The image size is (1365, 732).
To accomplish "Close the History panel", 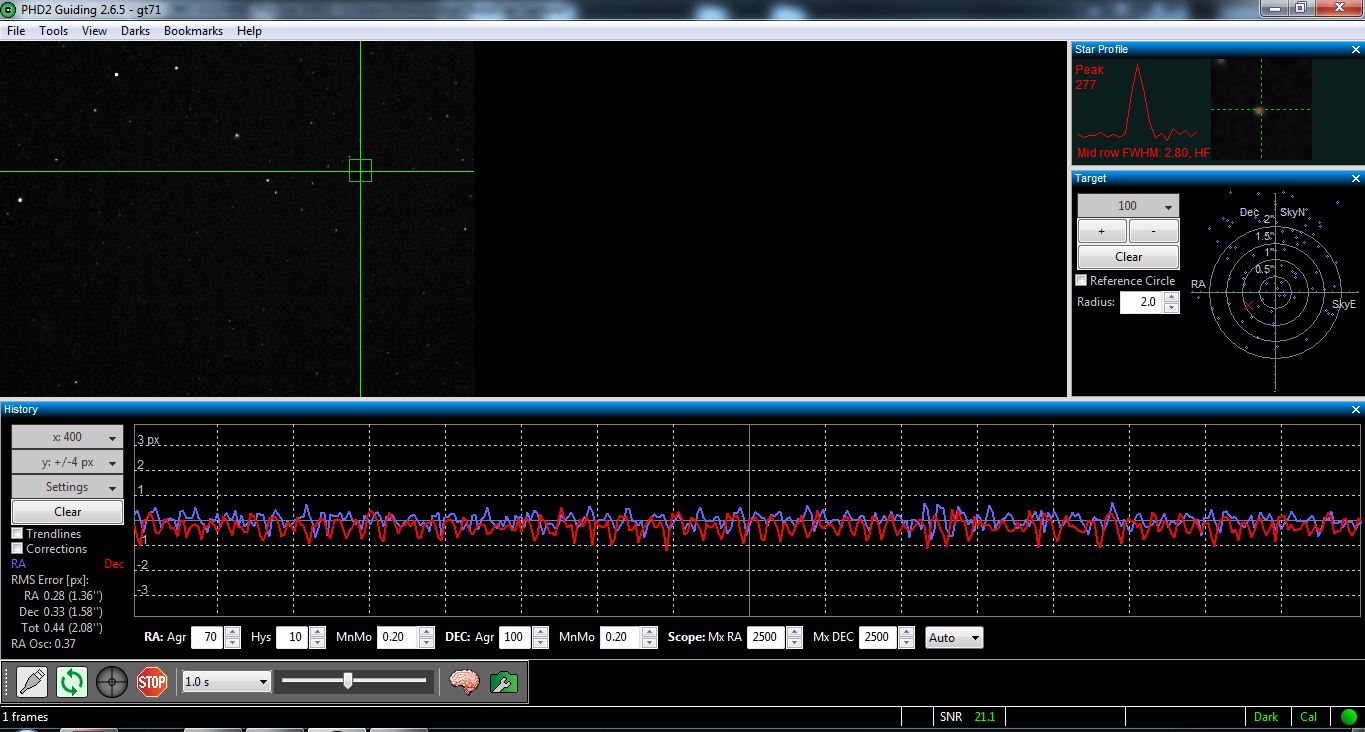I will (1356, 410).
